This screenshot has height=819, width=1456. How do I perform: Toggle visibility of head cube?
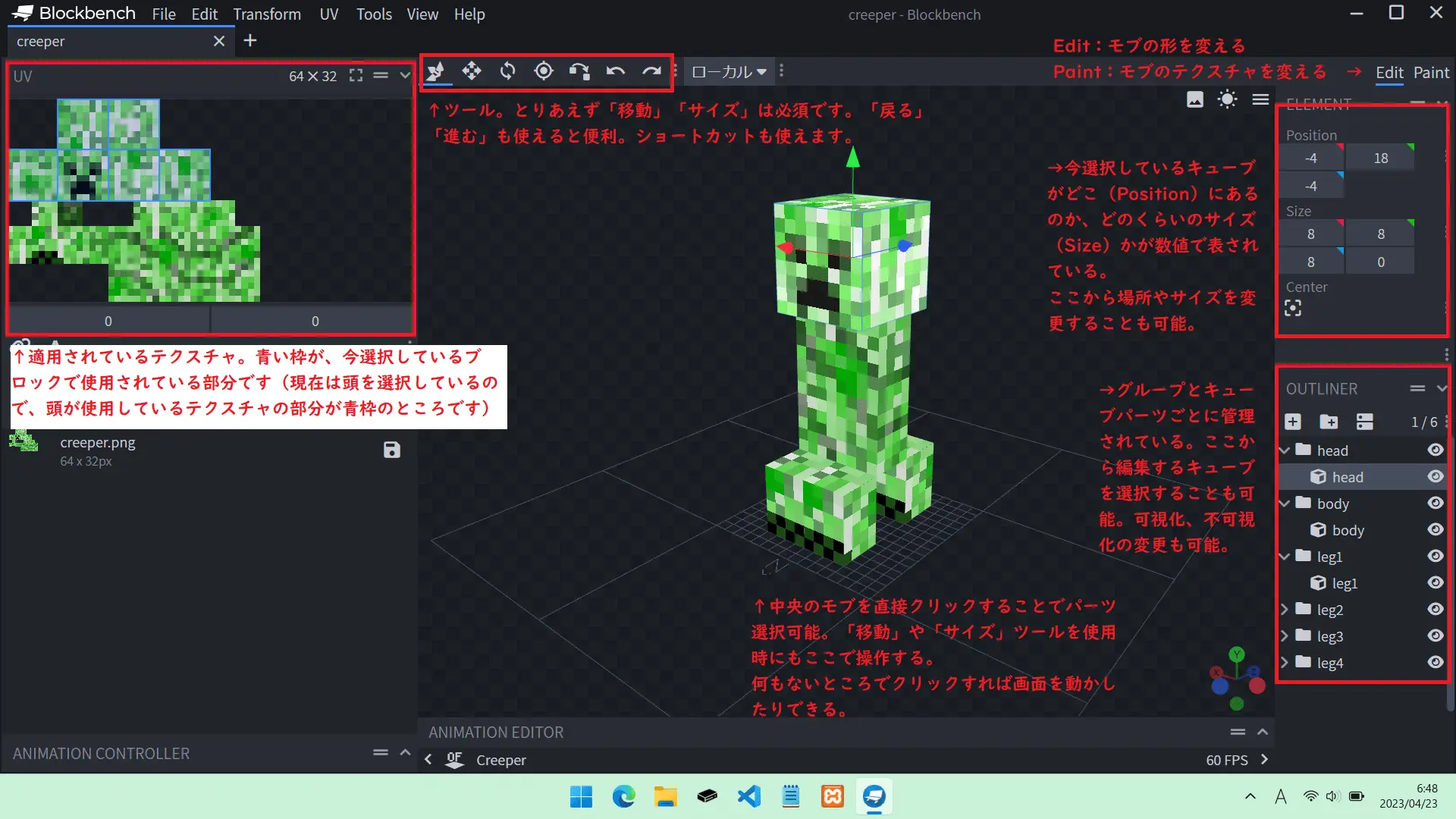tap(1435, 476)
